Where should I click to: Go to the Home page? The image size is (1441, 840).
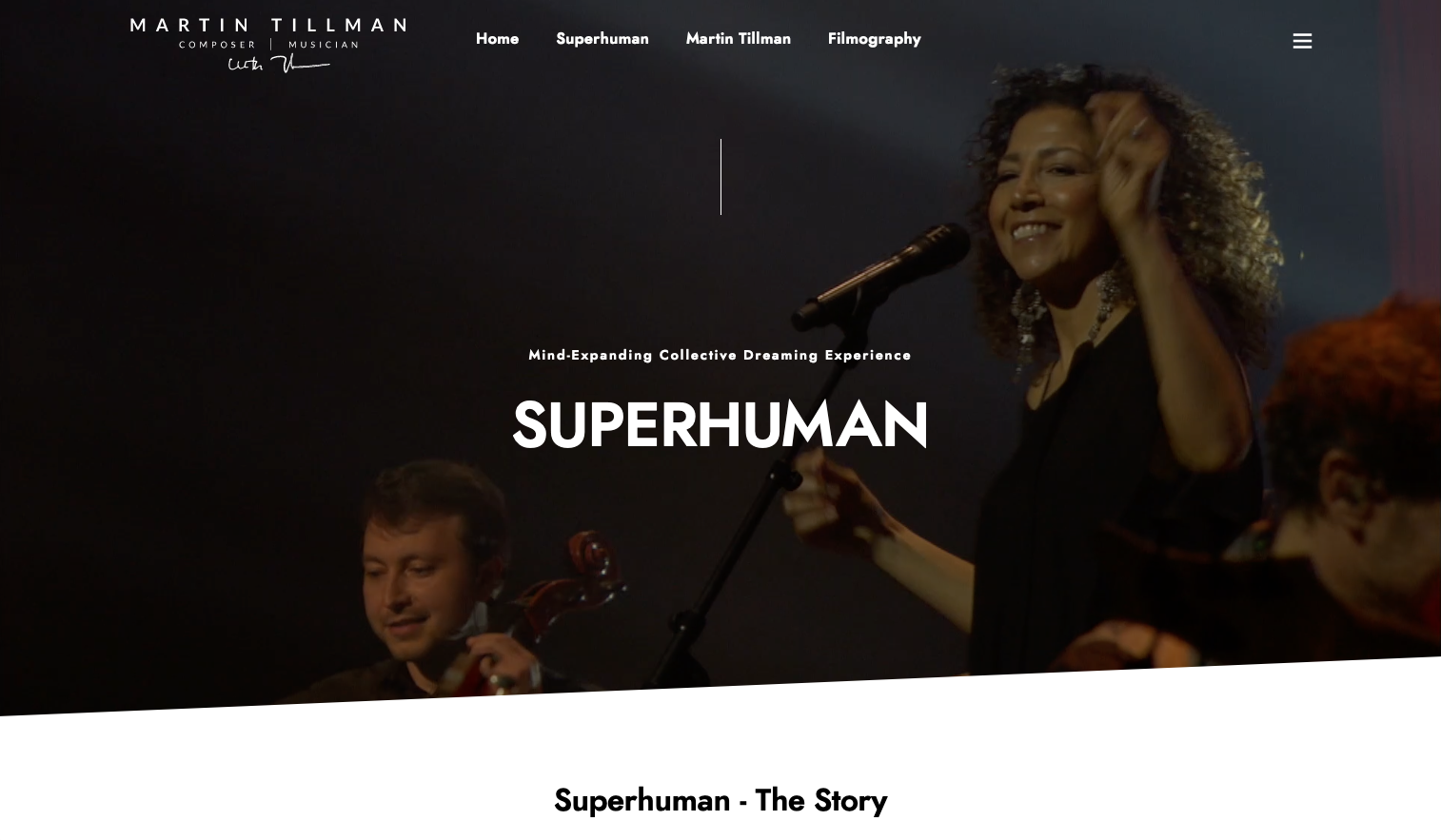(497, 39)
